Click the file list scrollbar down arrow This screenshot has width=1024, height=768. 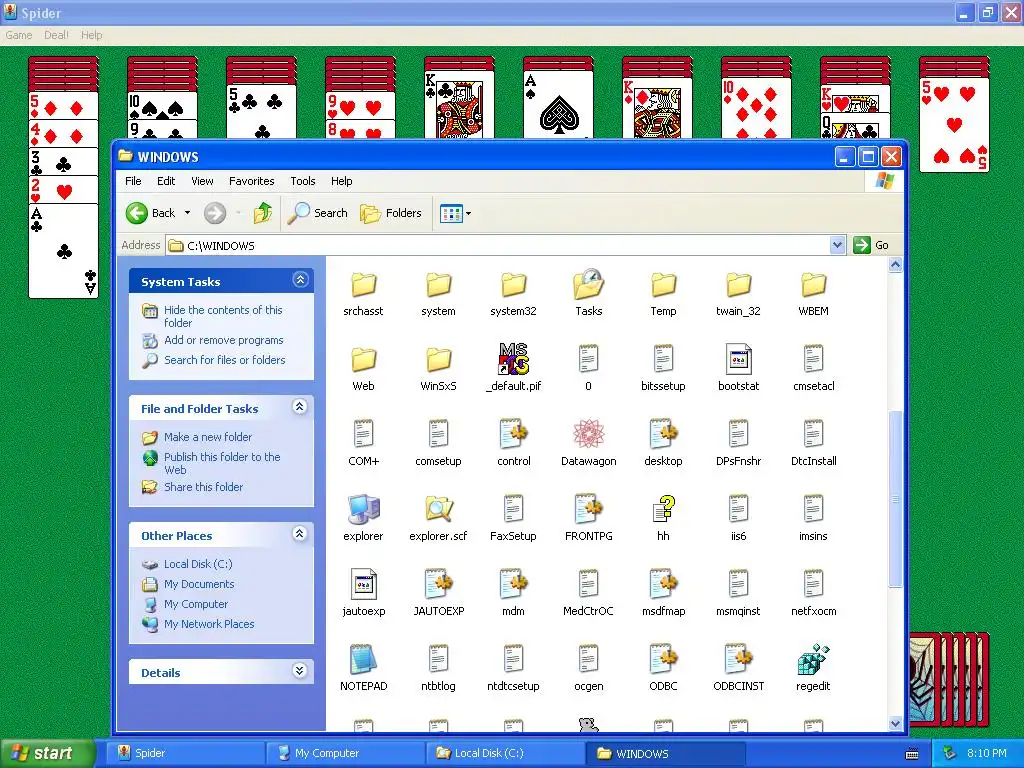[x=895, y=723]
